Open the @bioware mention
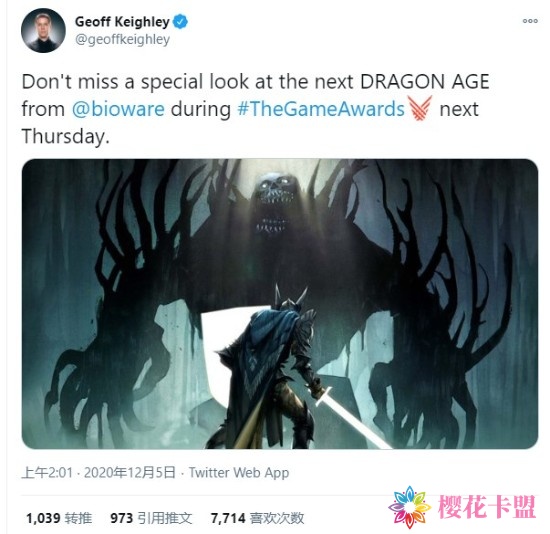Image resolution: width=550 pixels, height=534 pixels. click(118, 109)
